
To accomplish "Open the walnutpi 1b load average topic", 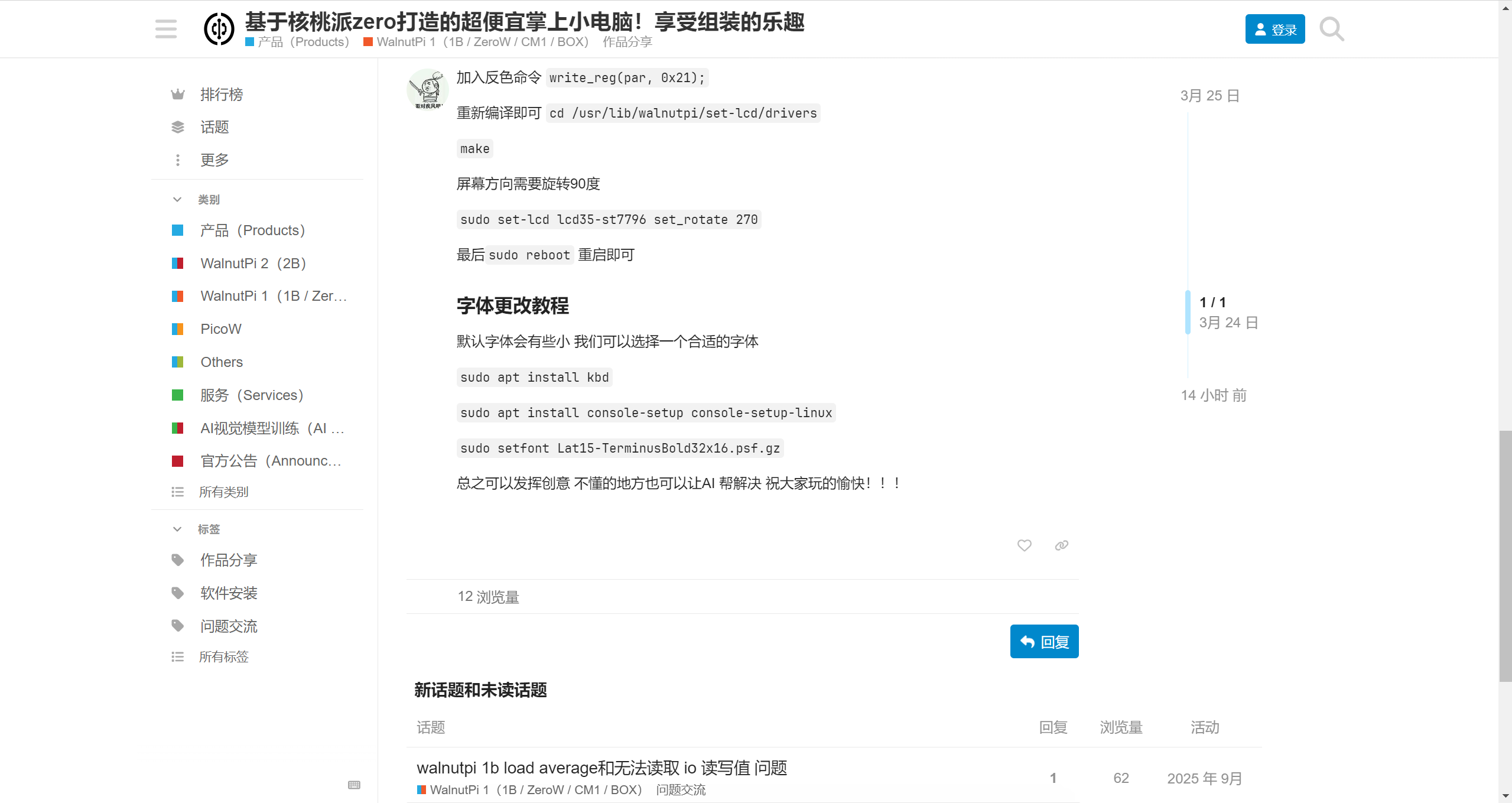I will point(601,768).
